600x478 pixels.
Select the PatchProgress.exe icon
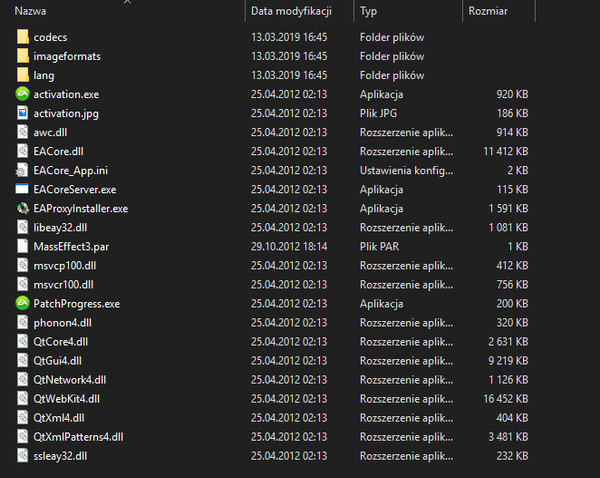[x=23, y=303]
